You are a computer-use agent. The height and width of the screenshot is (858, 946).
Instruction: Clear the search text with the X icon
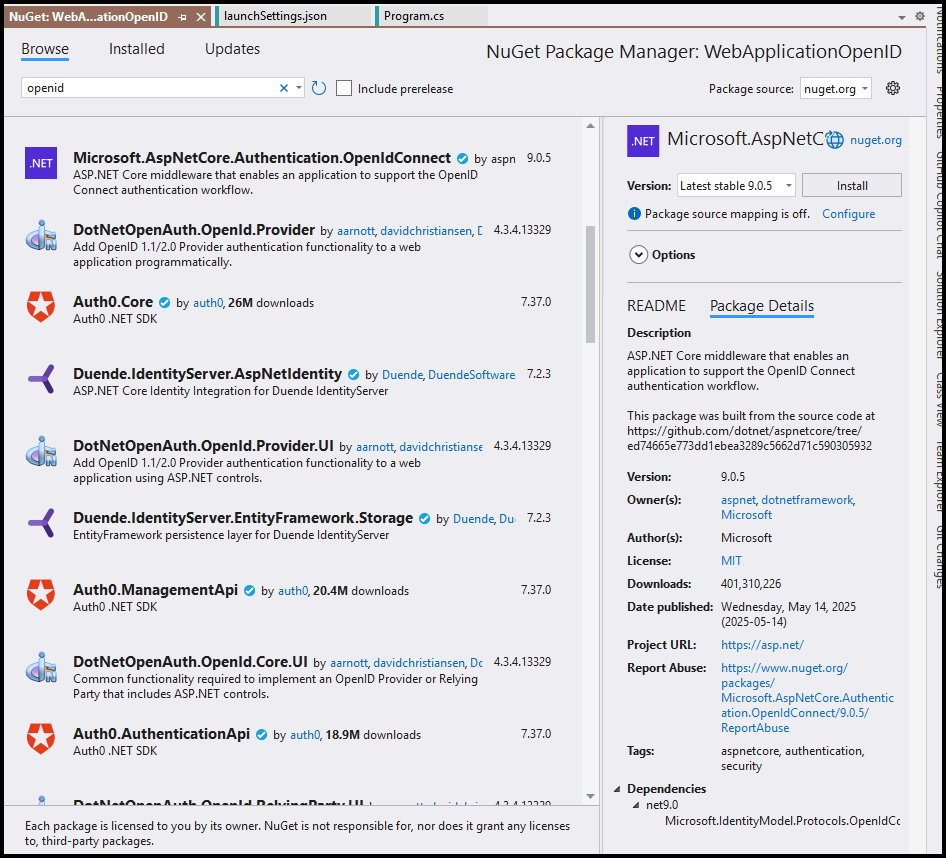tap(284, 88)
